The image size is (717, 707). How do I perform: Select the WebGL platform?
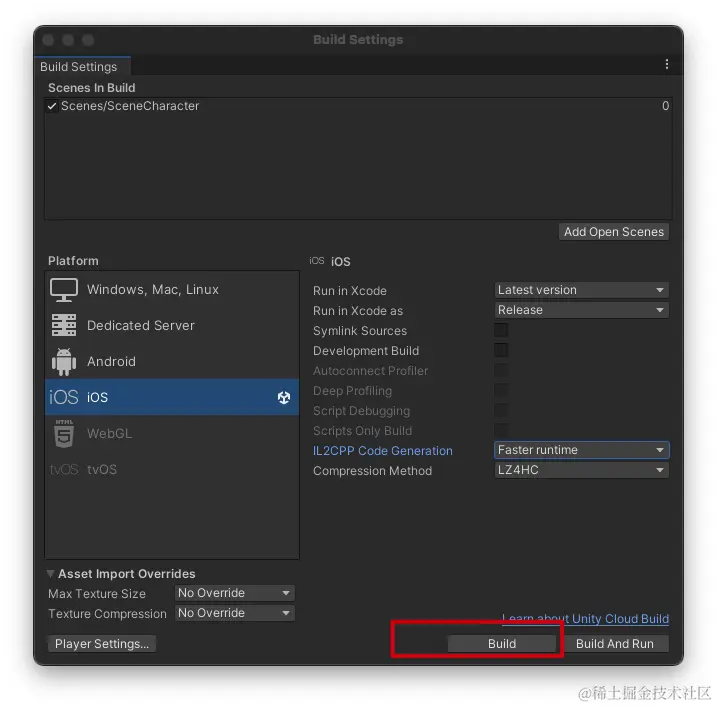(172, 433)
